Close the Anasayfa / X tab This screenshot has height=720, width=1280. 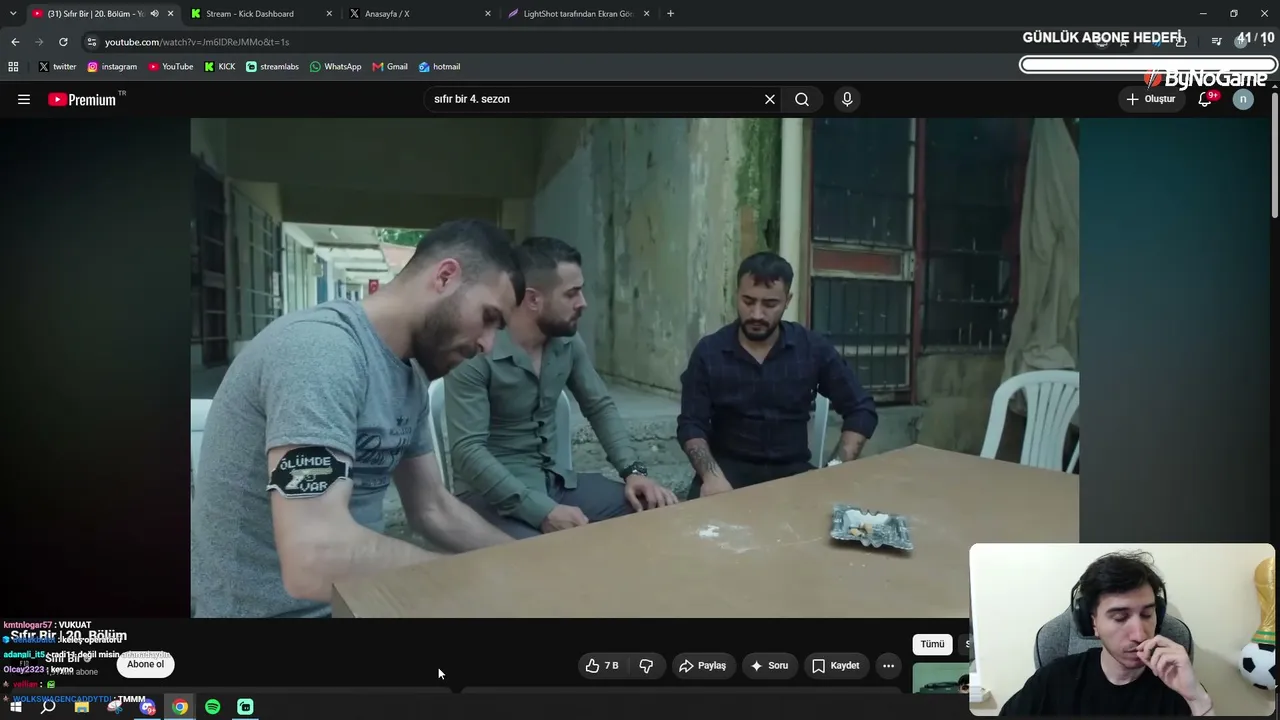click(488, 13)
